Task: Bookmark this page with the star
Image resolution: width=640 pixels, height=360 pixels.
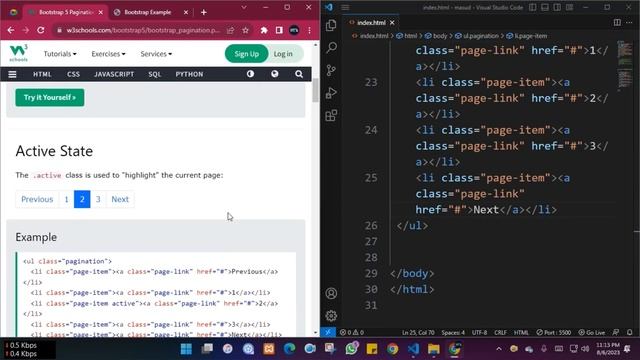Action: 245,30
